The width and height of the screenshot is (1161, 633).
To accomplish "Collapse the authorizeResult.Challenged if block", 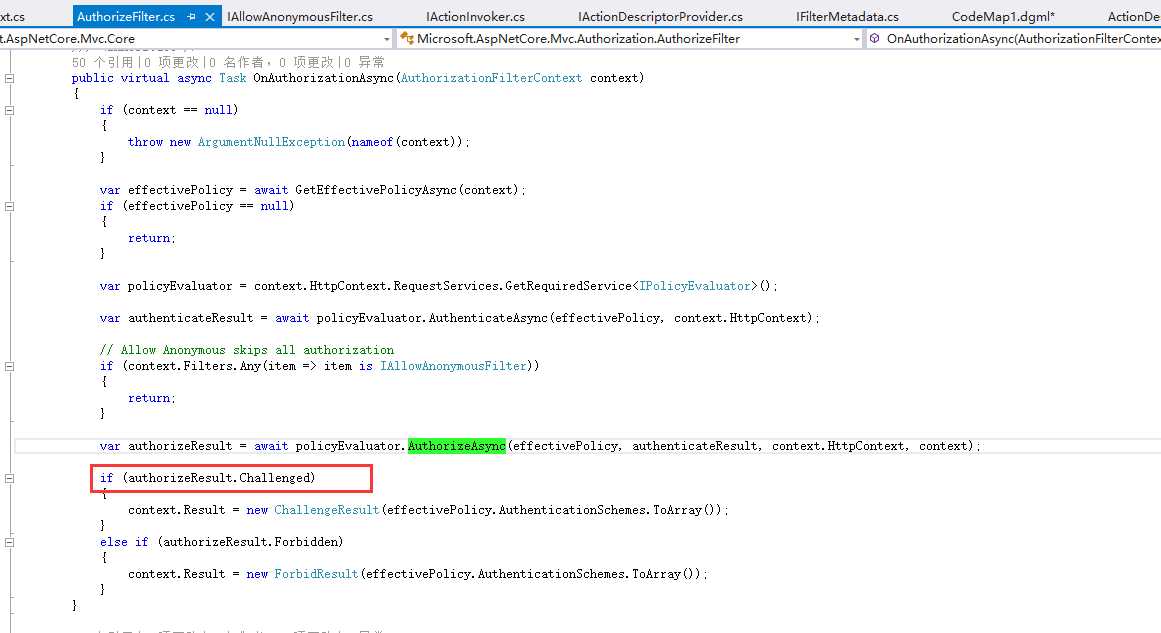I will click(x=9, y=478).
